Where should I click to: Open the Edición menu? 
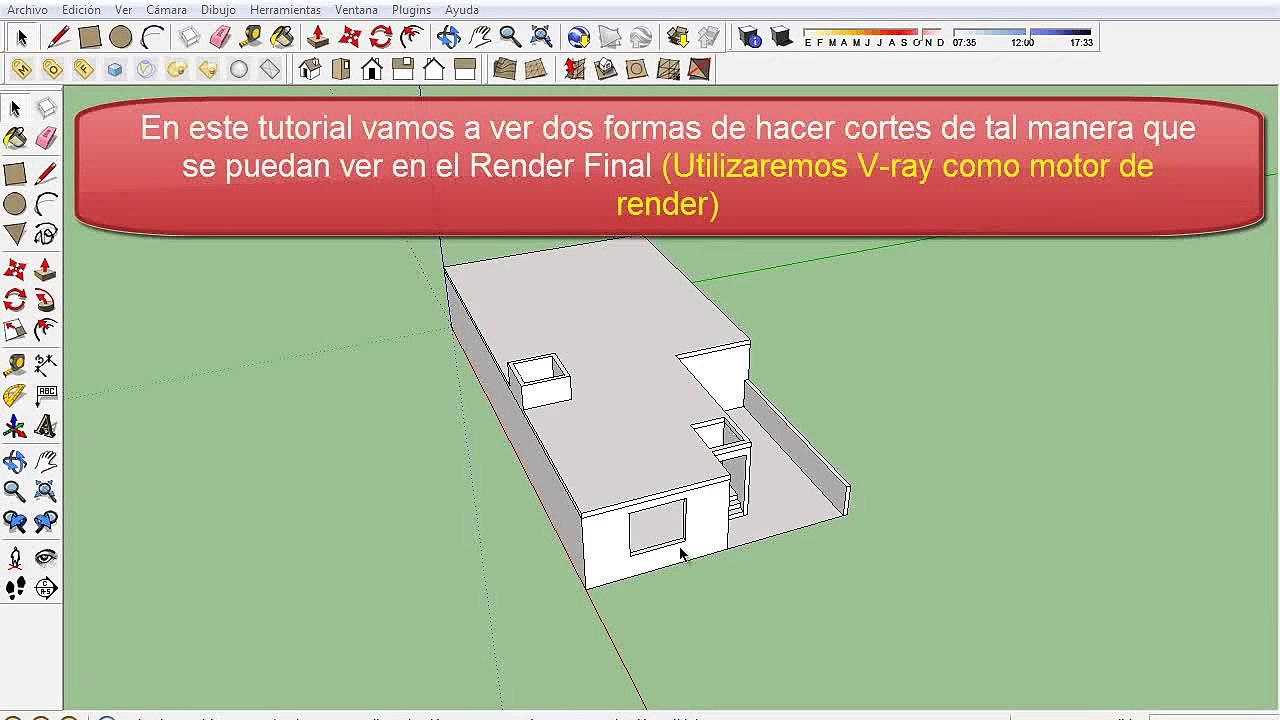pos(81,10)
